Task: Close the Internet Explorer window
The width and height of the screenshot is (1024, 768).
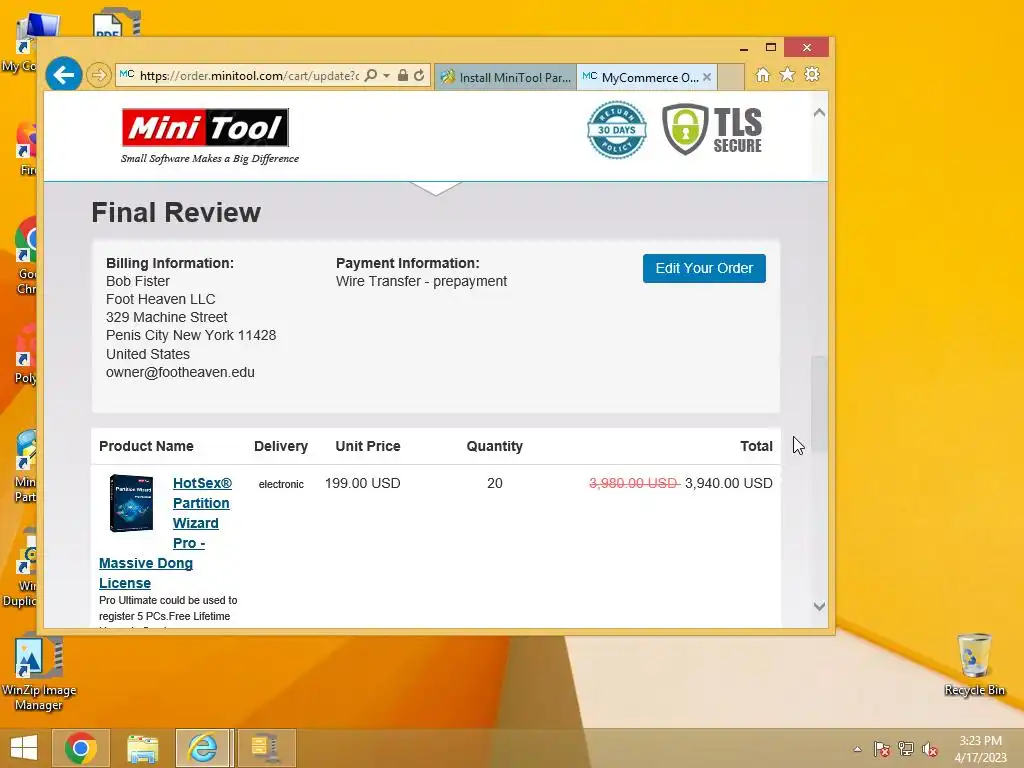Action: pos(807,48)
